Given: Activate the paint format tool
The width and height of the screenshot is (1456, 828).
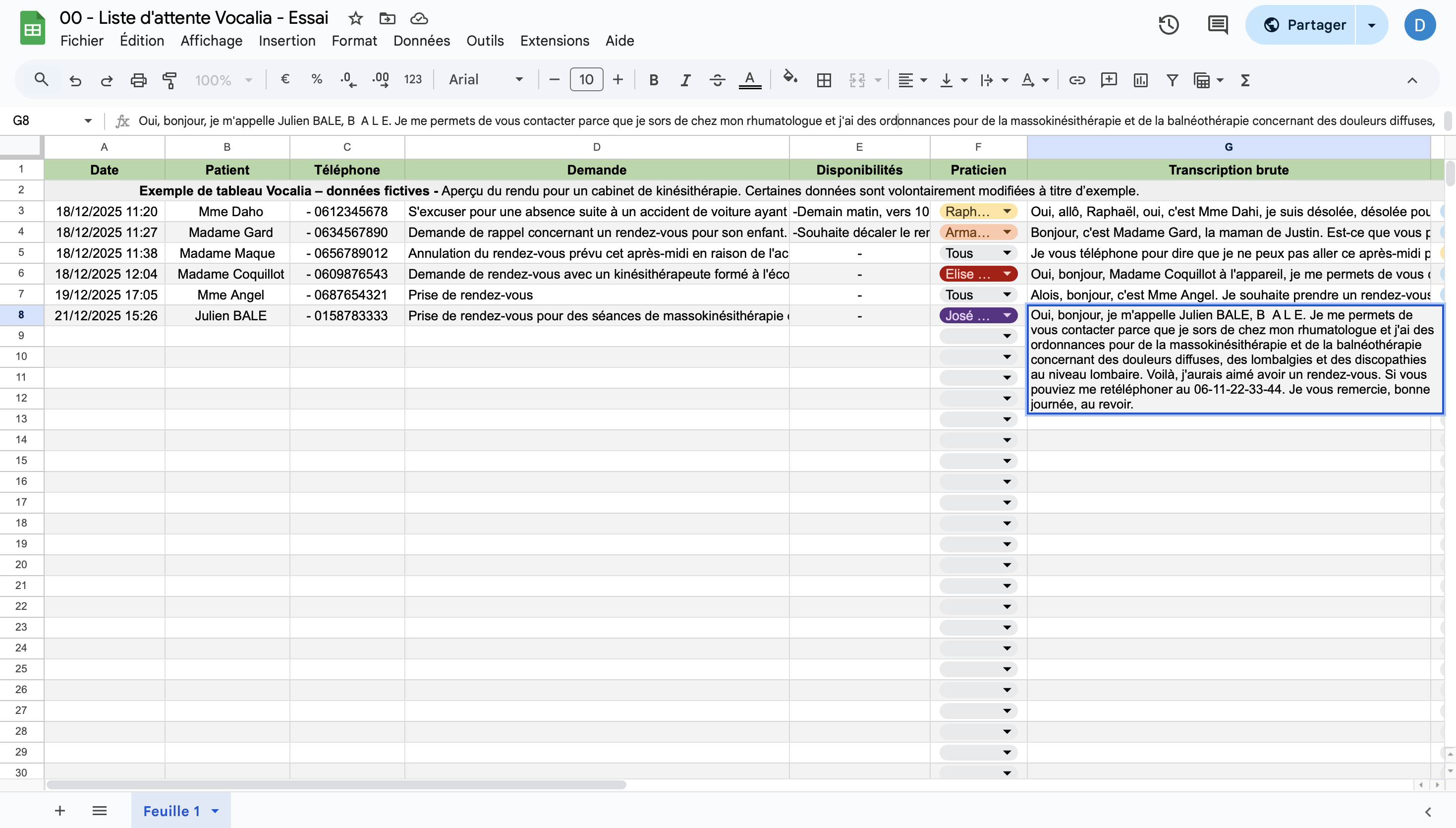Looking at the screenshot, I should point(169,80).
